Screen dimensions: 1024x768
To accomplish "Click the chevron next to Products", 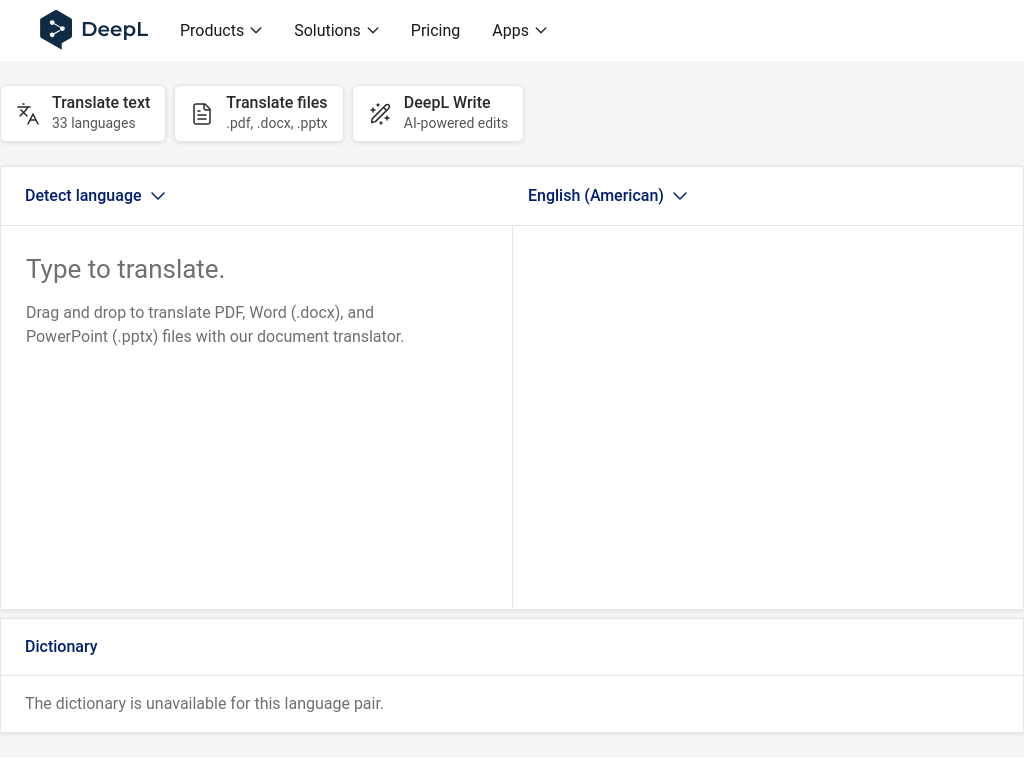I will pos(256,31).
